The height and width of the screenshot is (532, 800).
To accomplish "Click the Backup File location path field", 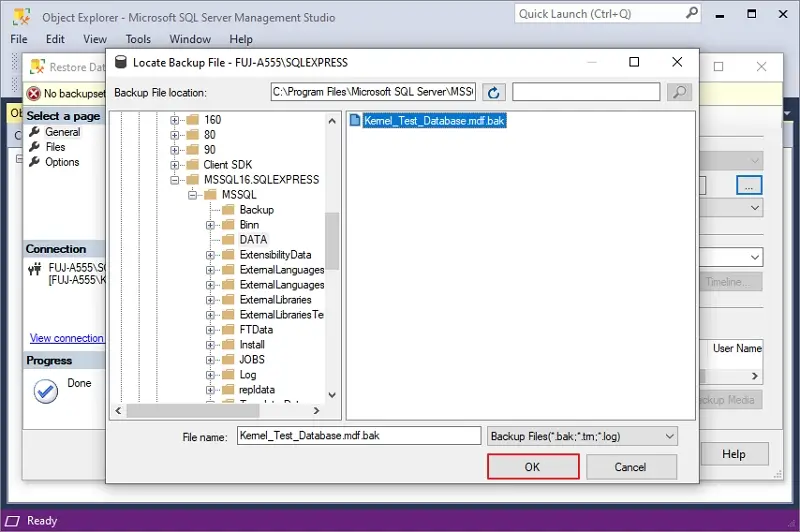I will [373, 92].
